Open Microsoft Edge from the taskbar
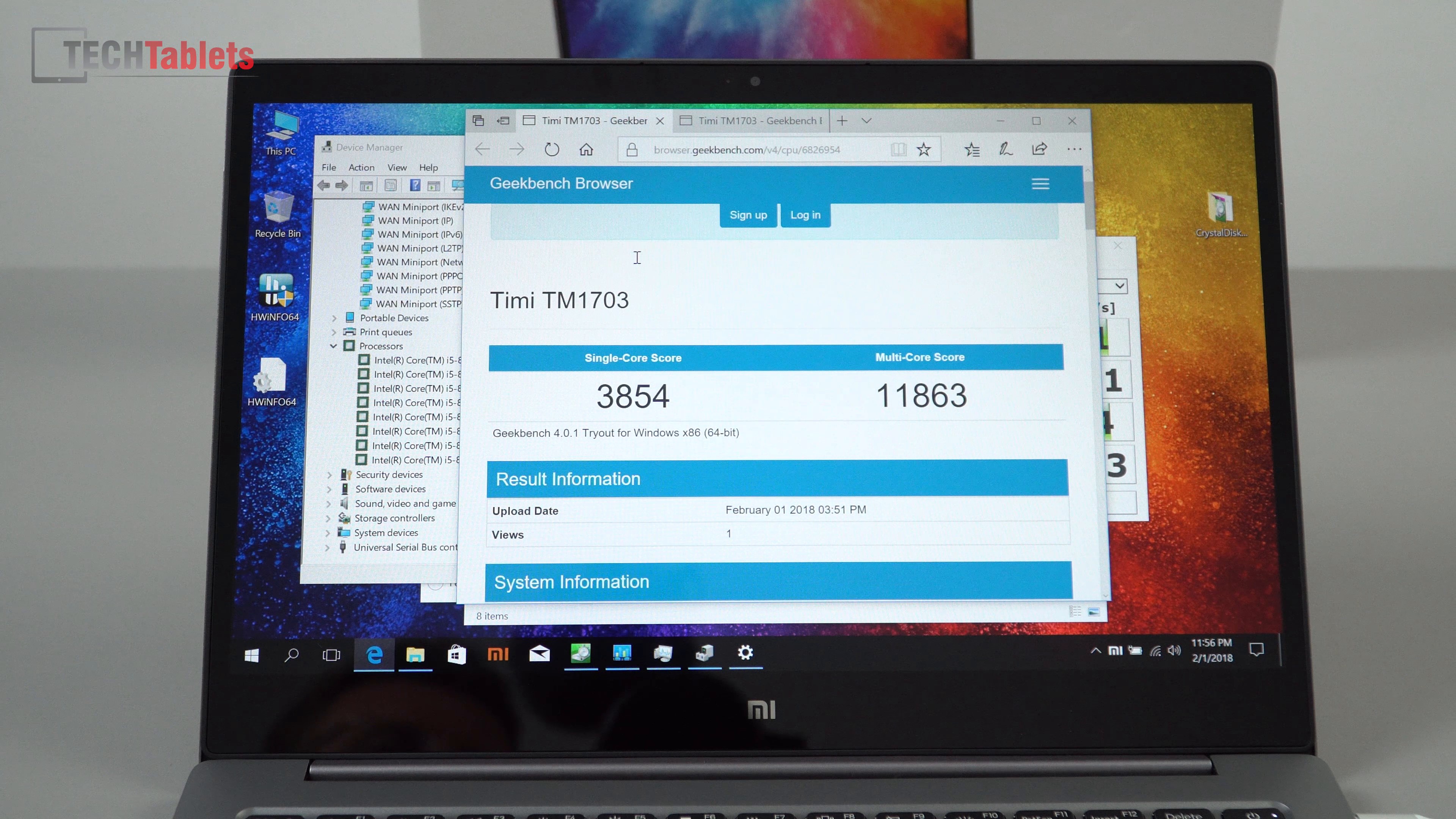The width and height of the screenshot is (1456, 819). pyautogui.click(x=374, y=654)
